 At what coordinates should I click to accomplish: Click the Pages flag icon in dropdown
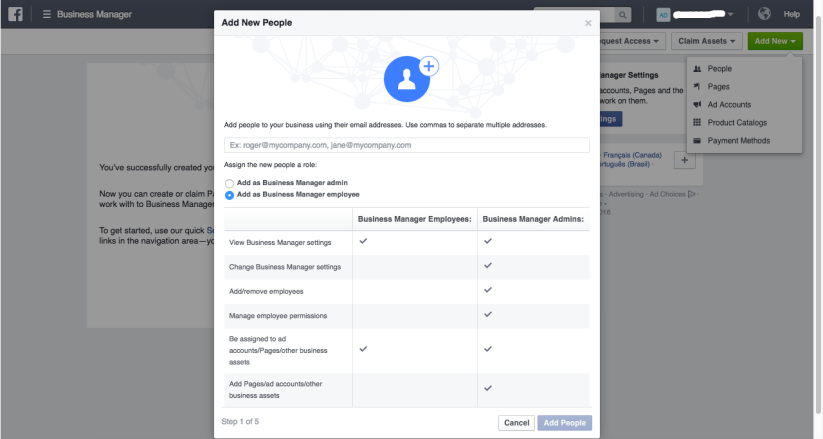click(697, 87)
